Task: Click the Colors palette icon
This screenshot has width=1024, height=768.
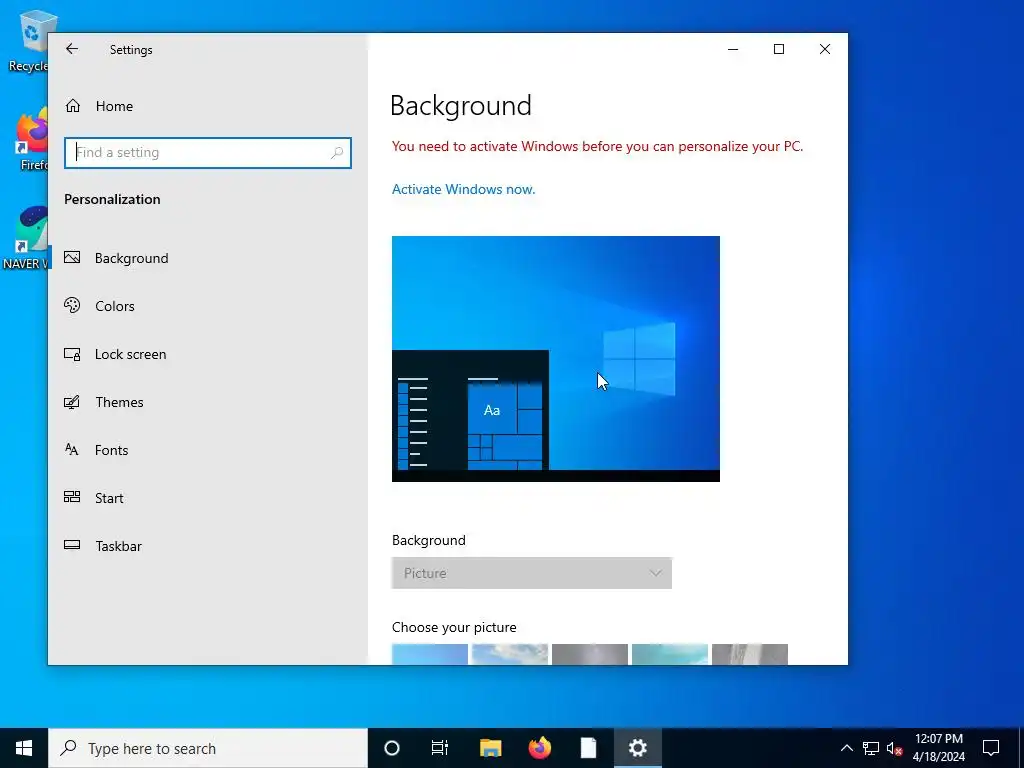Action: point(72,305)
